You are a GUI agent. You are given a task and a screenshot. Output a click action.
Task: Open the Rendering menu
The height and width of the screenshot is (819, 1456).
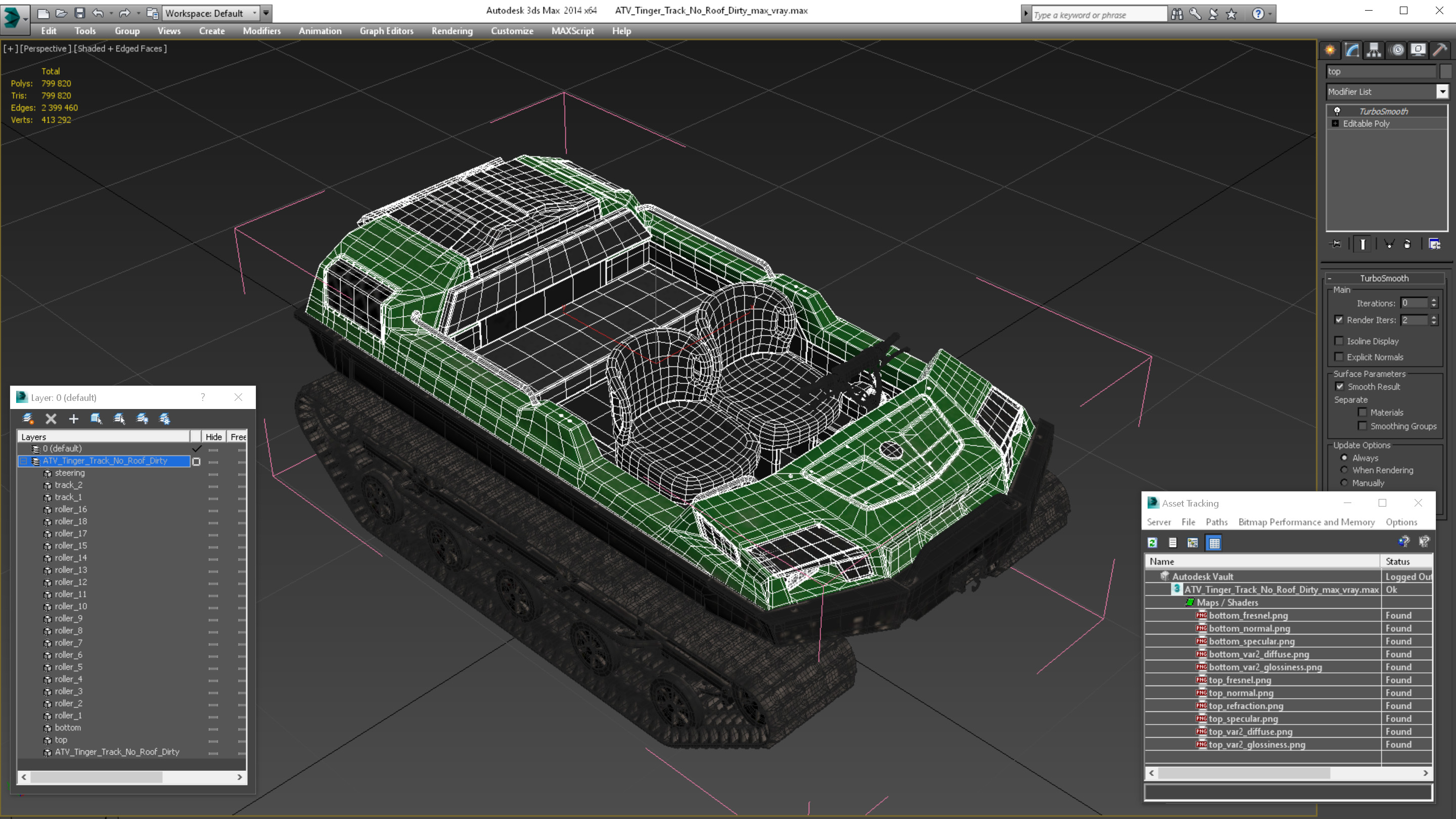click(x=451, y=30)
